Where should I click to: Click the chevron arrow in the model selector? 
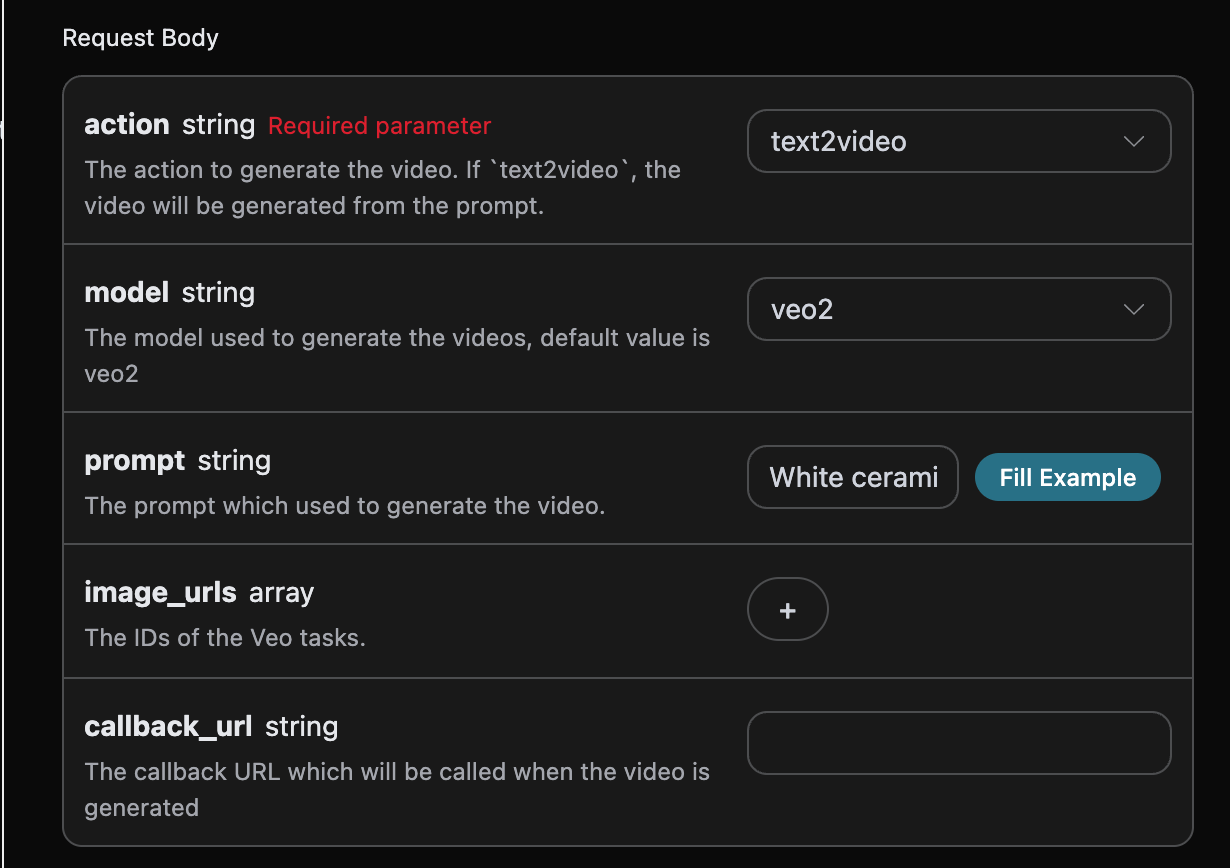[x=1134, y=309]
